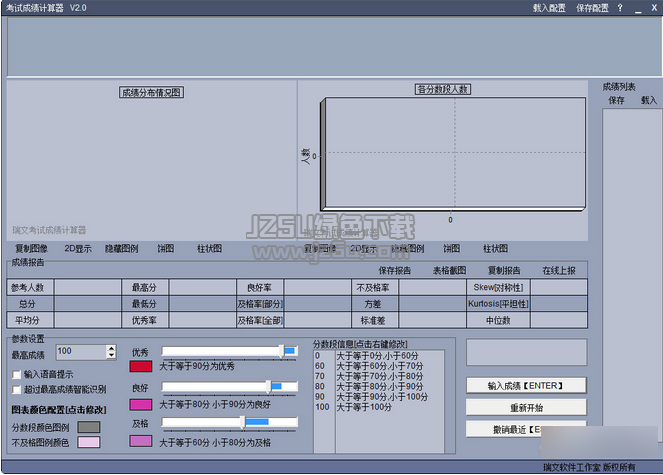
Task: Enable 超过最高成绩智能识别 checkbox
Action: click(17, 390)
